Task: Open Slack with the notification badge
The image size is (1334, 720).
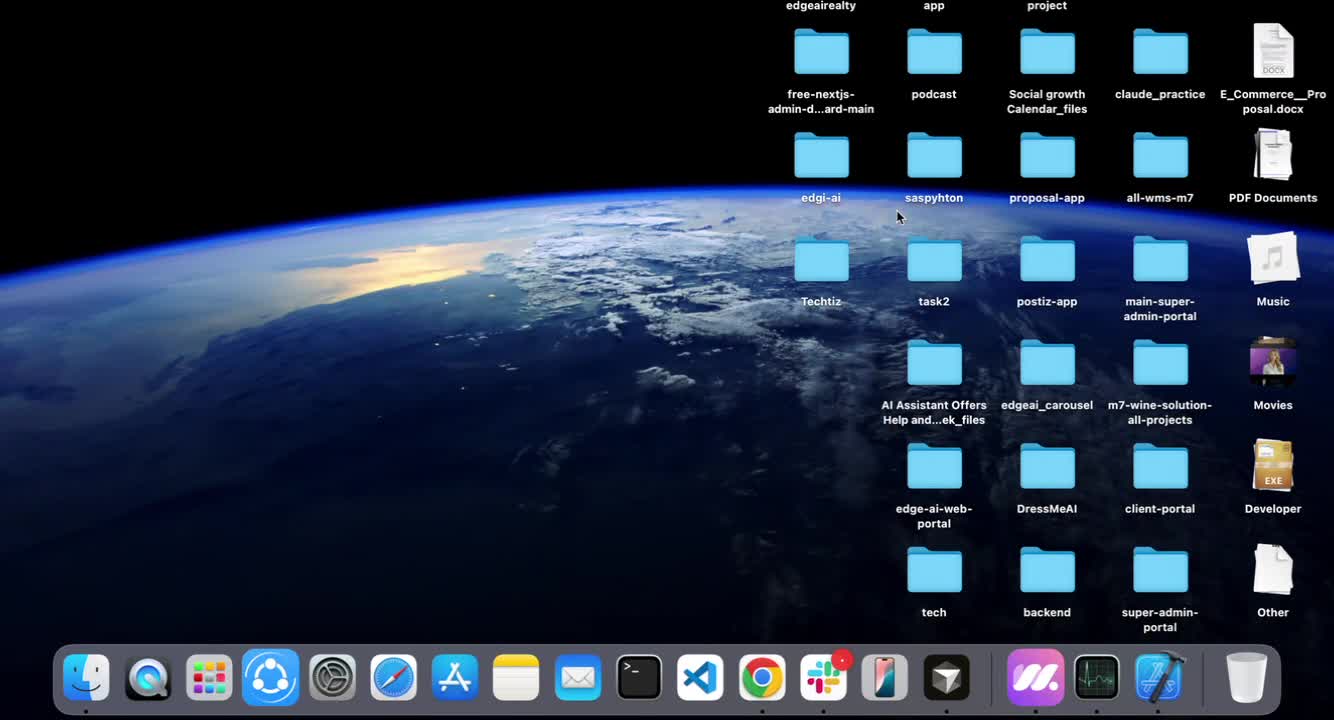Action: tap(823, 678)
